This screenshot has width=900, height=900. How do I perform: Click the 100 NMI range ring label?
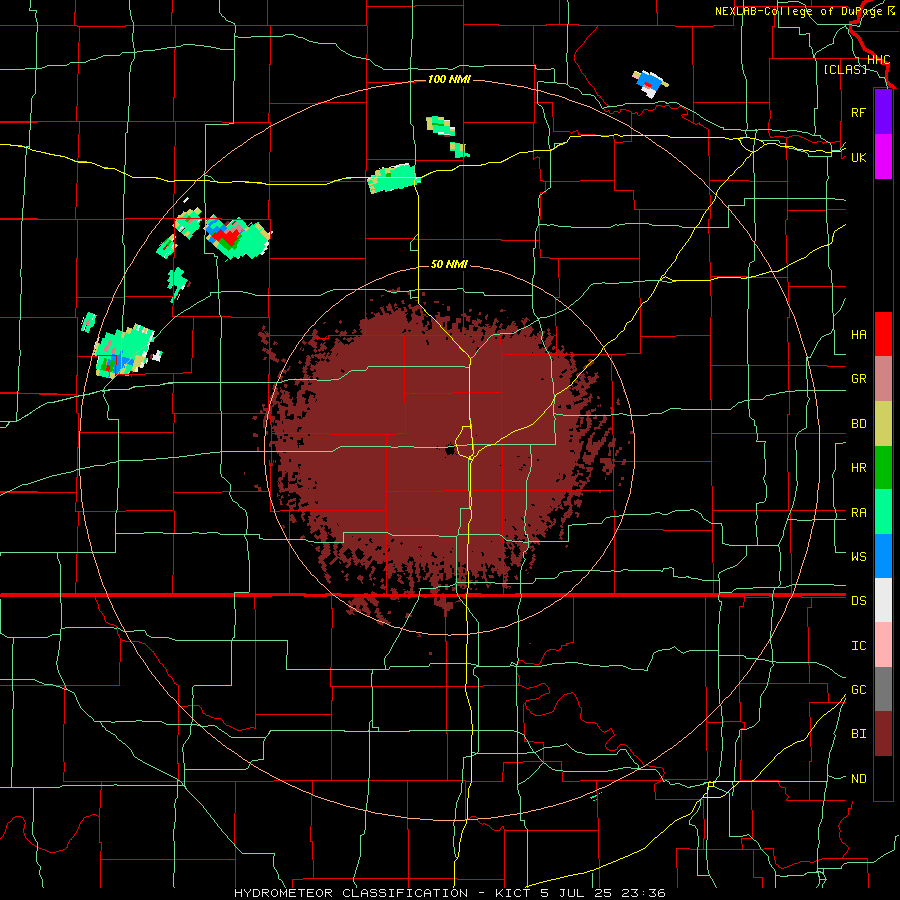tap(449, 79)
